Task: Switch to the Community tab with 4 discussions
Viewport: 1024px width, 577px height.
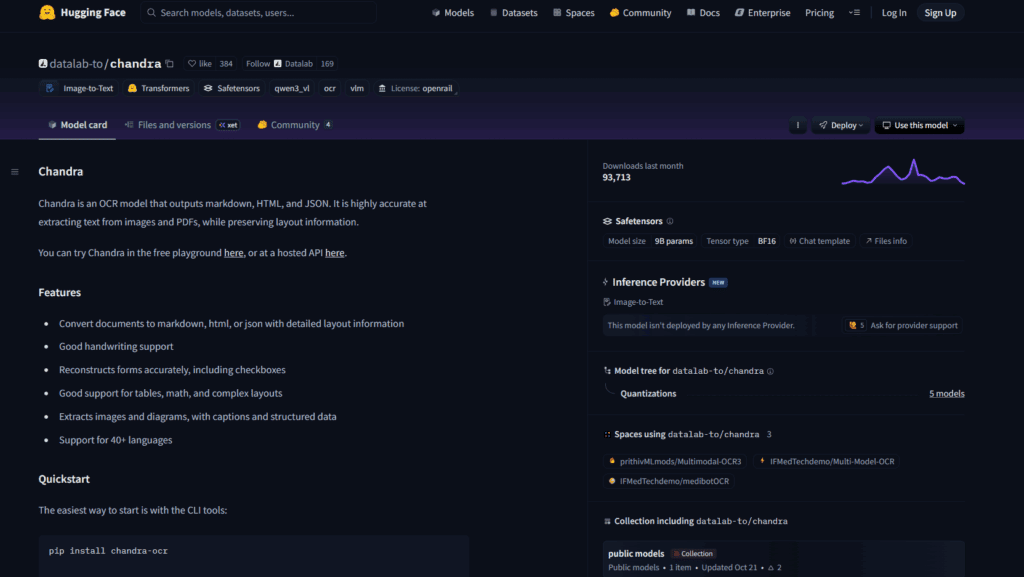Action: [x=295, y=125]
